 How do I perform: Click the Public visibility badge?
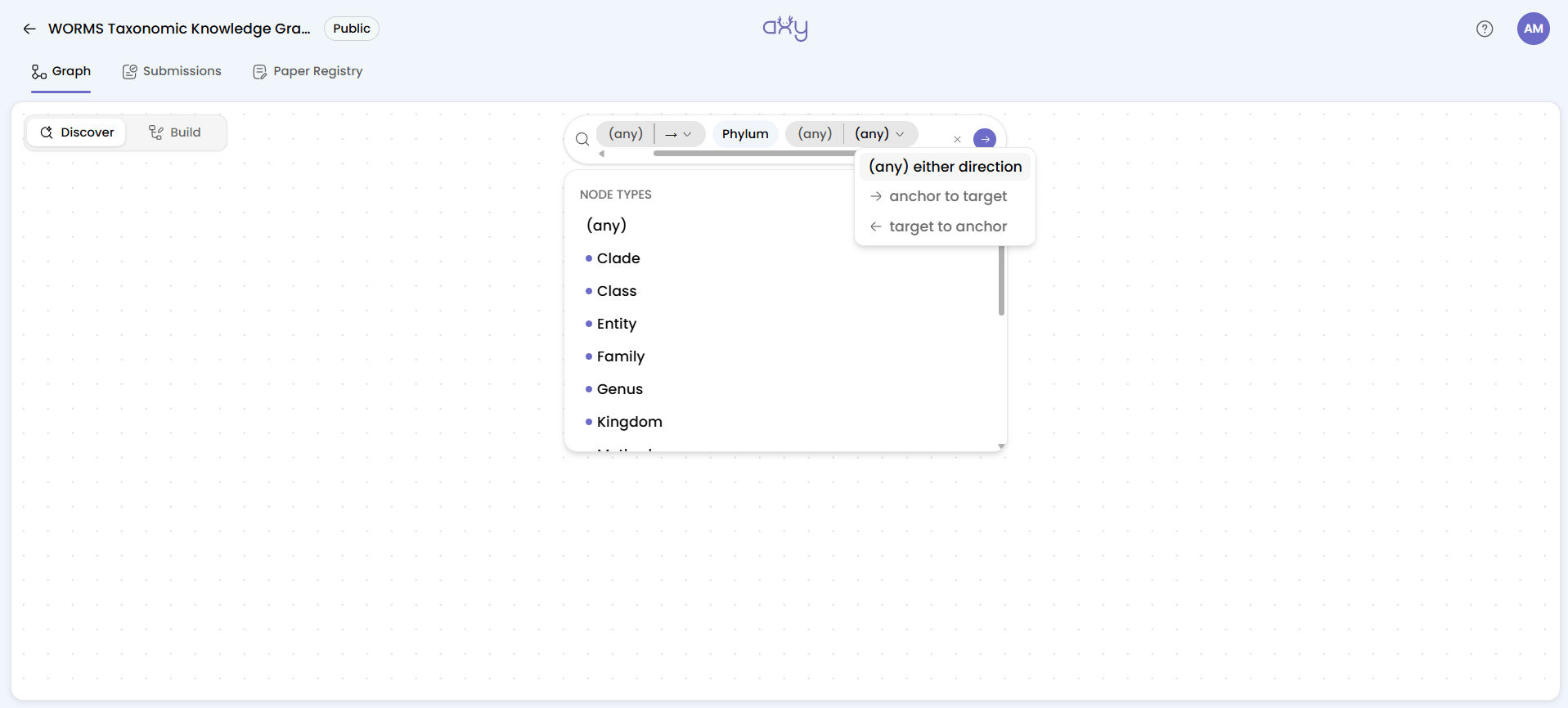[x=352, y=29]
